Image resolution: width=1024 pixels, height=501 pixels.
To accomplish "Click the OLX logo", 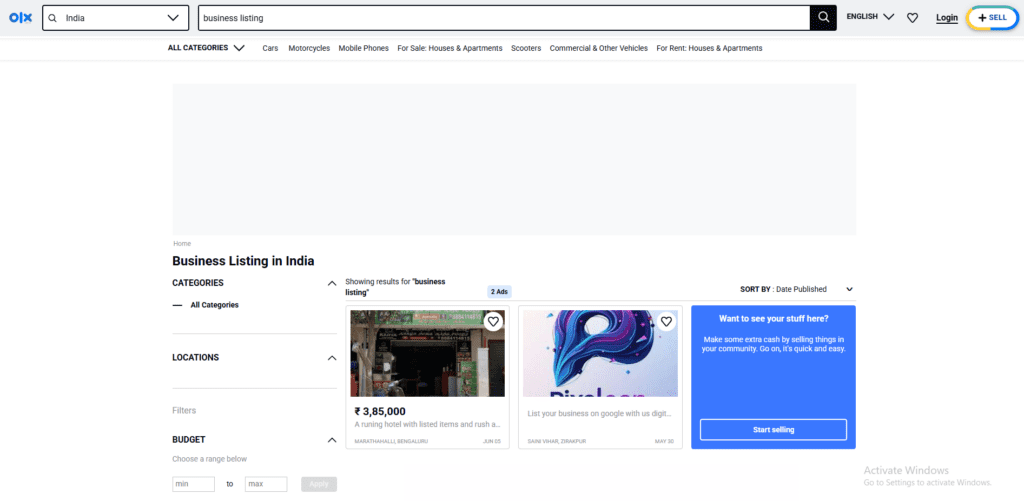I will (20, 18).
